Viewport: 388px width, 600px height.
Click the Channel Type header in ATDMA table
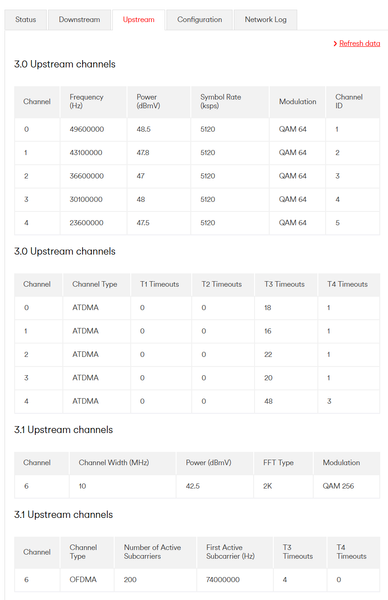pos(96,284)
